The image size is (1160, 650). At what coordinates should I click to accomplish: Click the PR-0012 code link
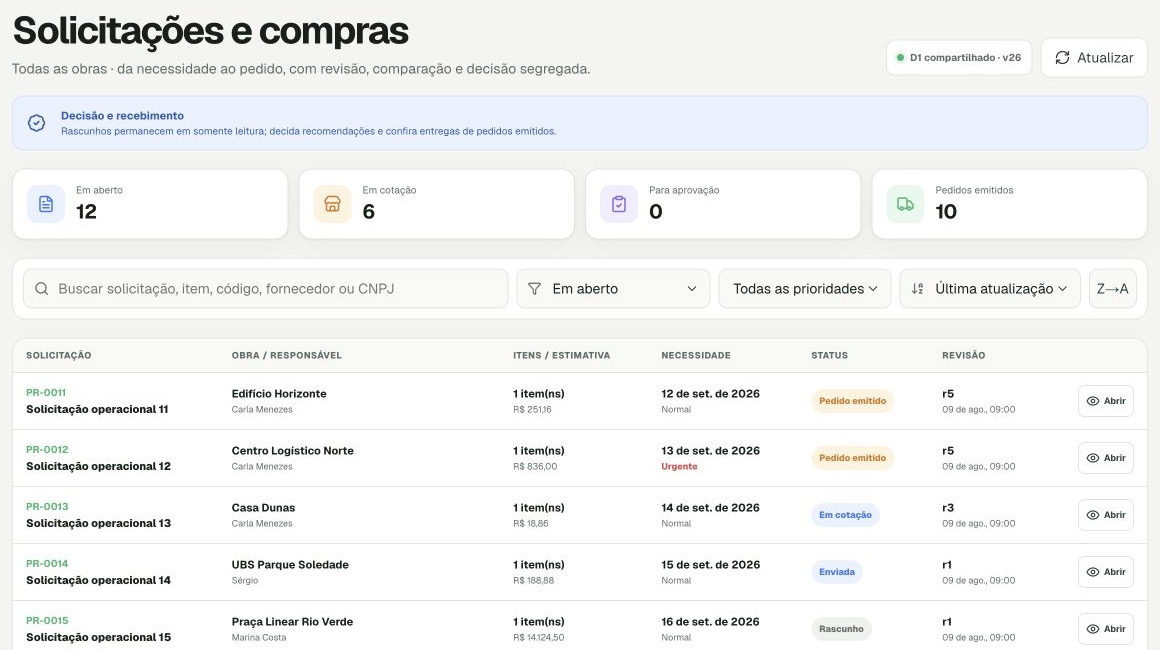[x=47, y=450]
